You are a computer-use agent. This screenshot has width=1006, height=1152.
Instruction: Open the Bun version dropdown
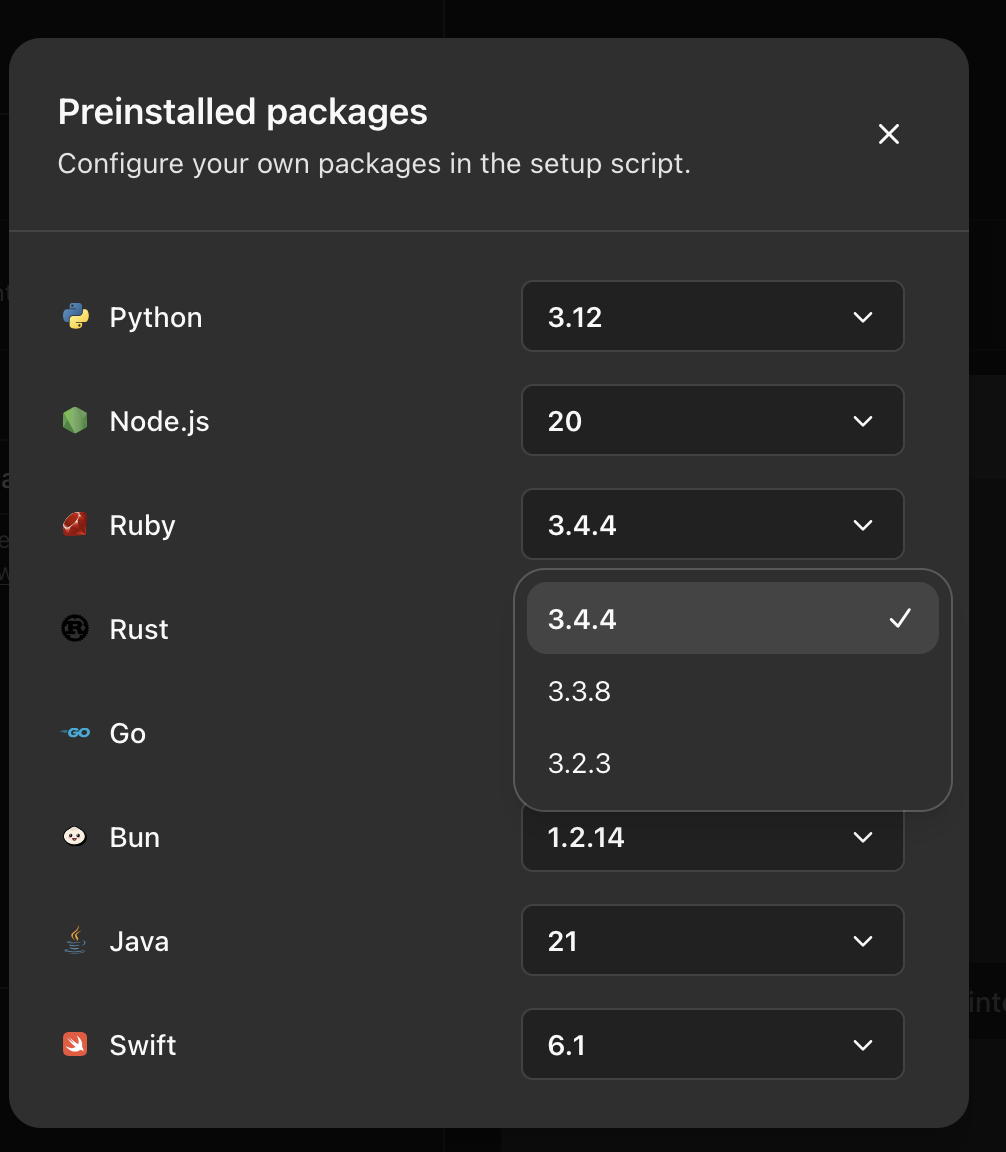tap(713, 840)
